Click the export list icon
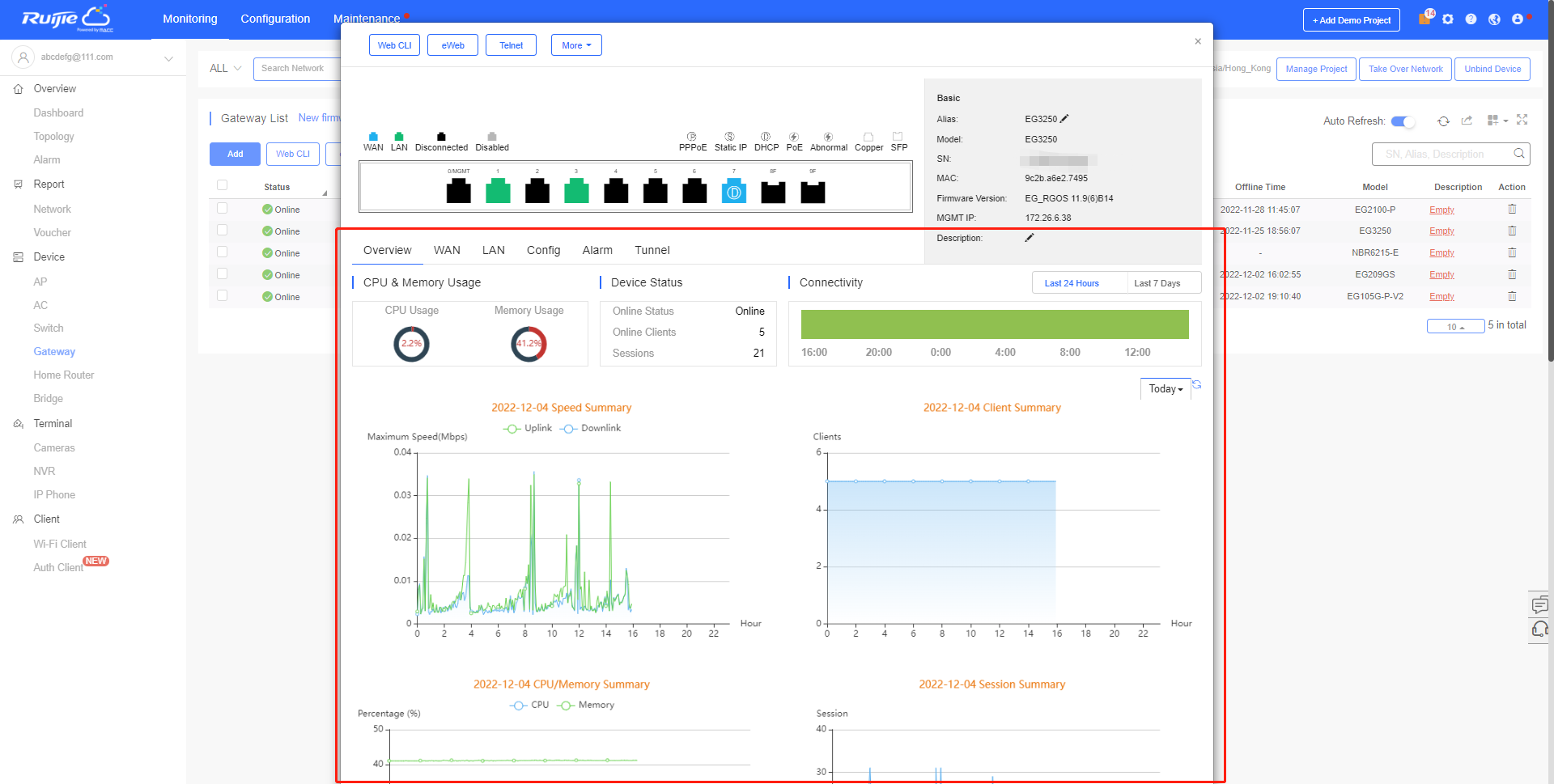Screen dimensions: 1554x784 1467,121
